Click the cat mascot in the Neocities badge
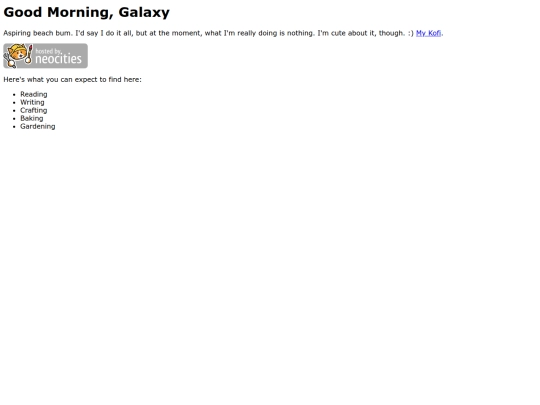 click(17, 55)
